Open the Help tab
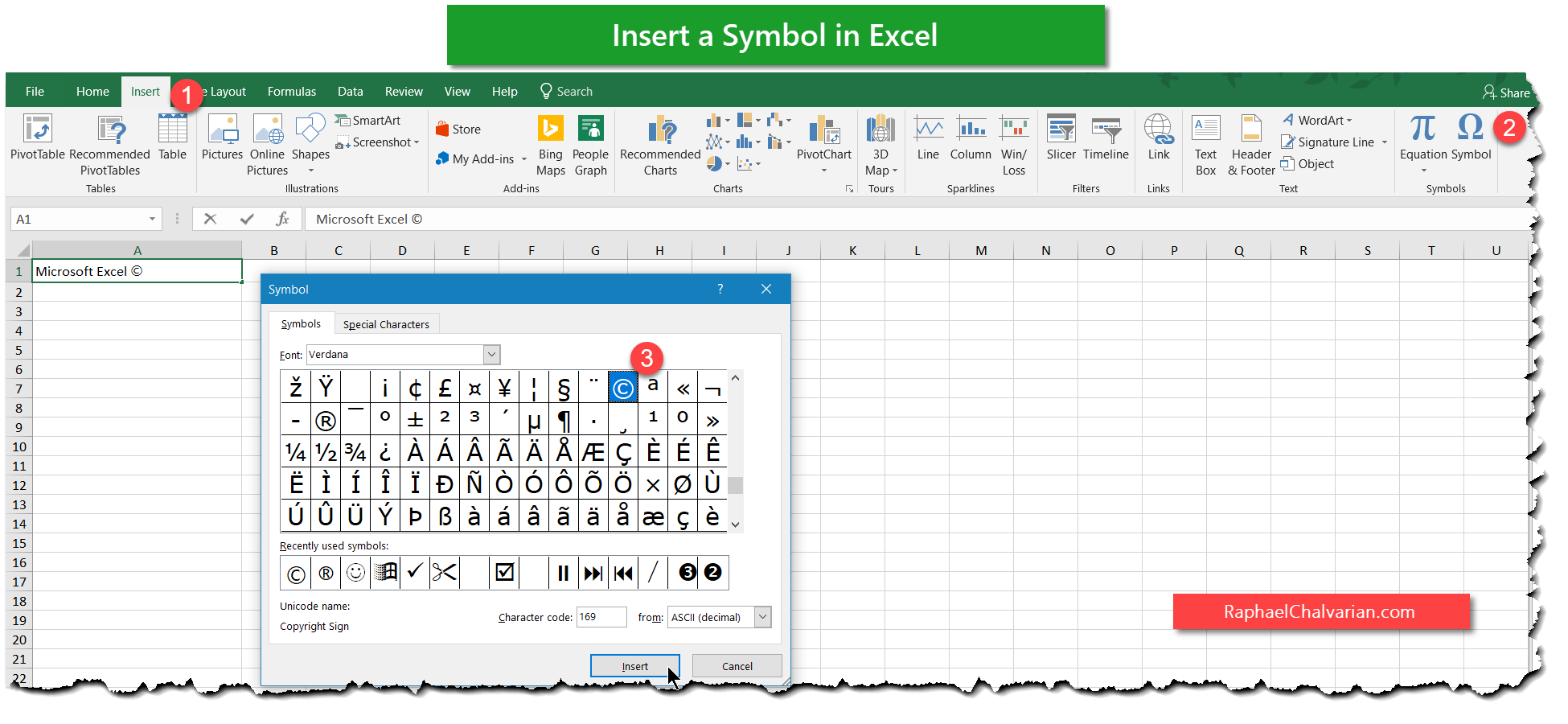 click(x=505, y=92)
